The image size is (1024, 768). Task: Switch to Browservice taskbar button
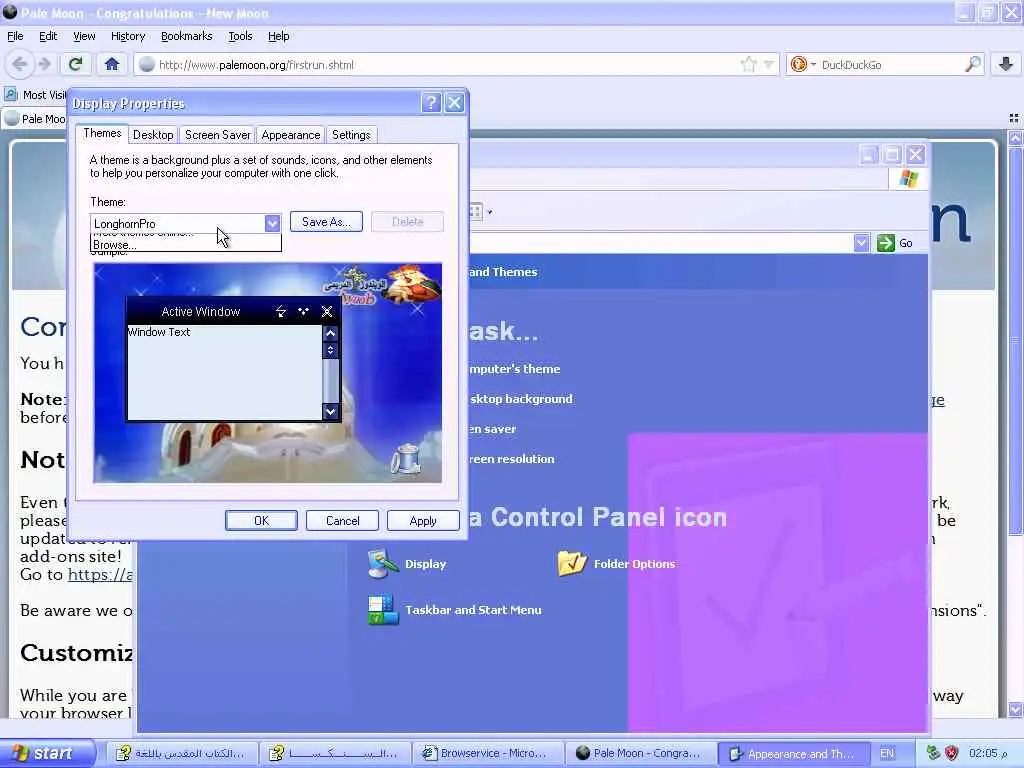click(487, 753)
